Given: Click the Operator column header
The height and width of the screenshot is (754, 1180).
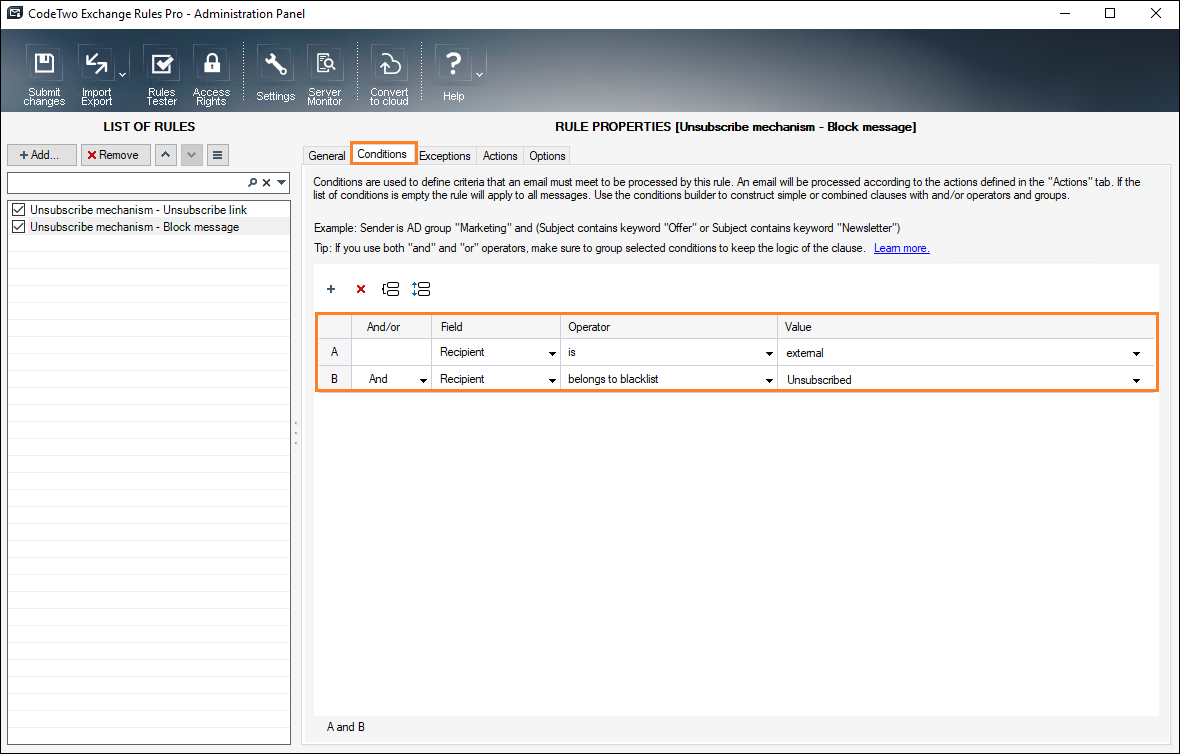Looking at the screenshot, I should pos(669,327).
